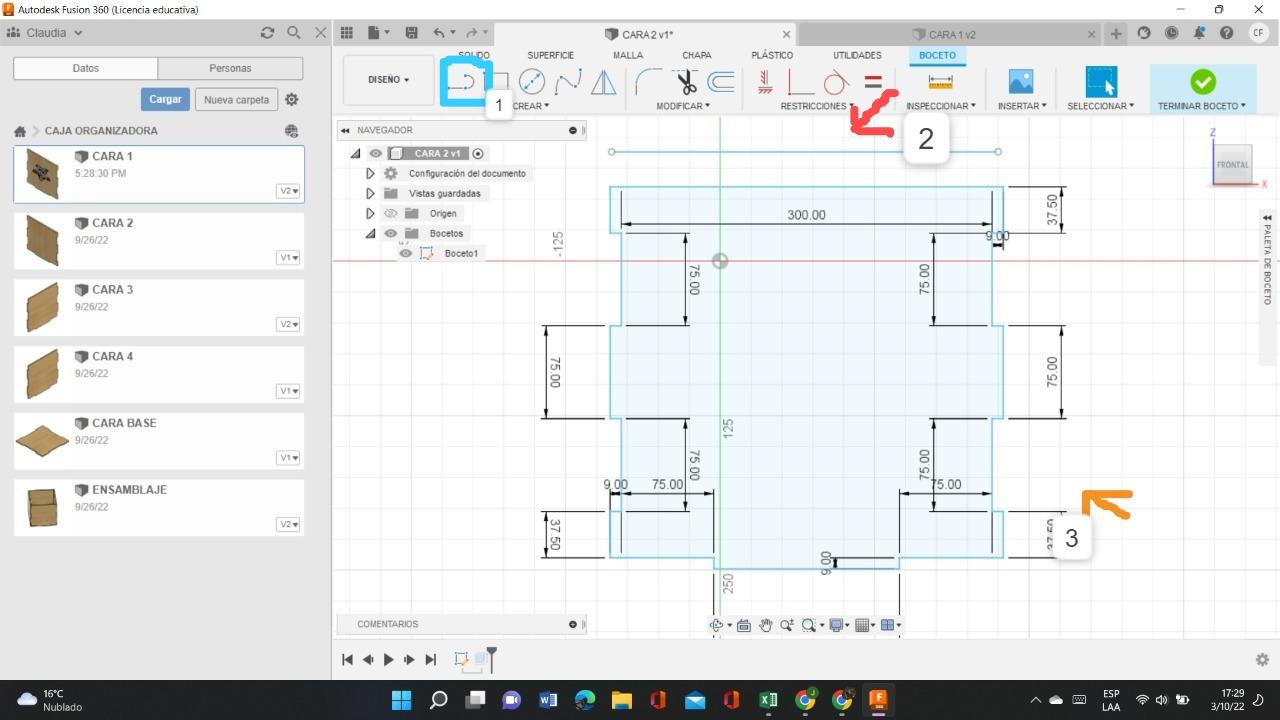
Task: Switch to the UTILIDADES tab
Action: [857, 55]
